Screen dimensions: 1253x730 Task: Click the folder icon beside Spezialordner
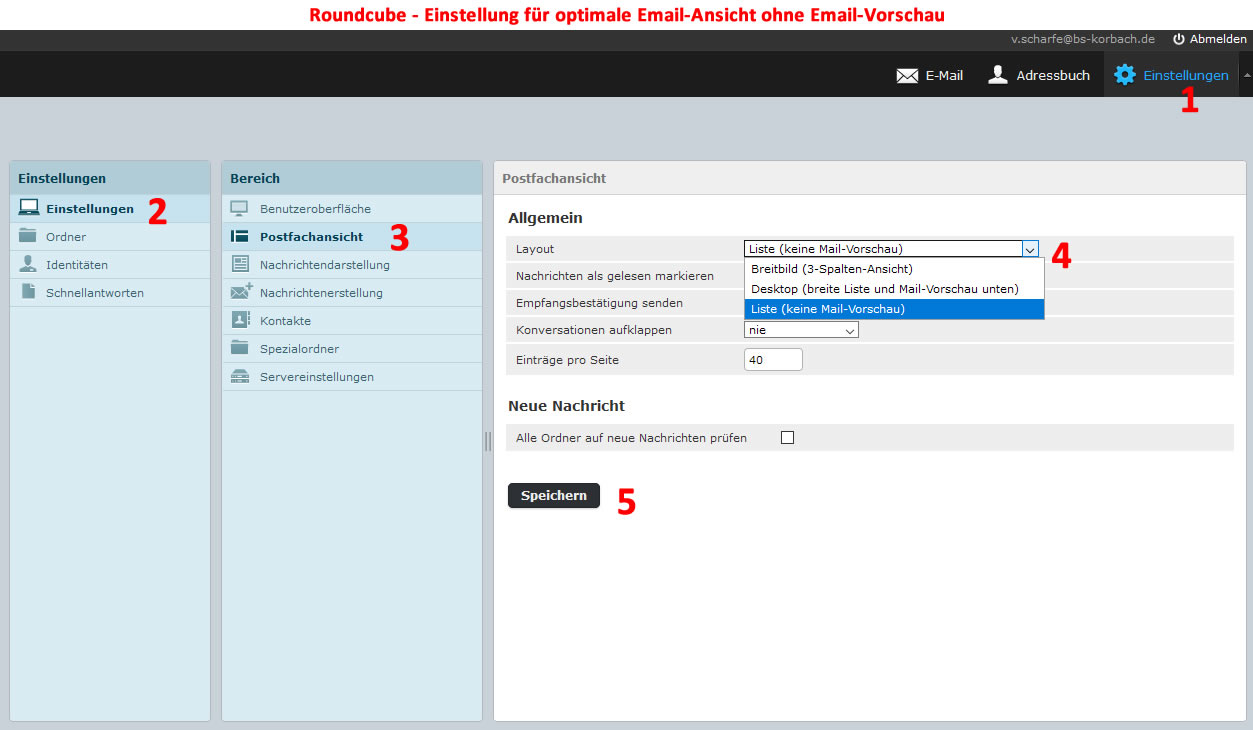240,348
